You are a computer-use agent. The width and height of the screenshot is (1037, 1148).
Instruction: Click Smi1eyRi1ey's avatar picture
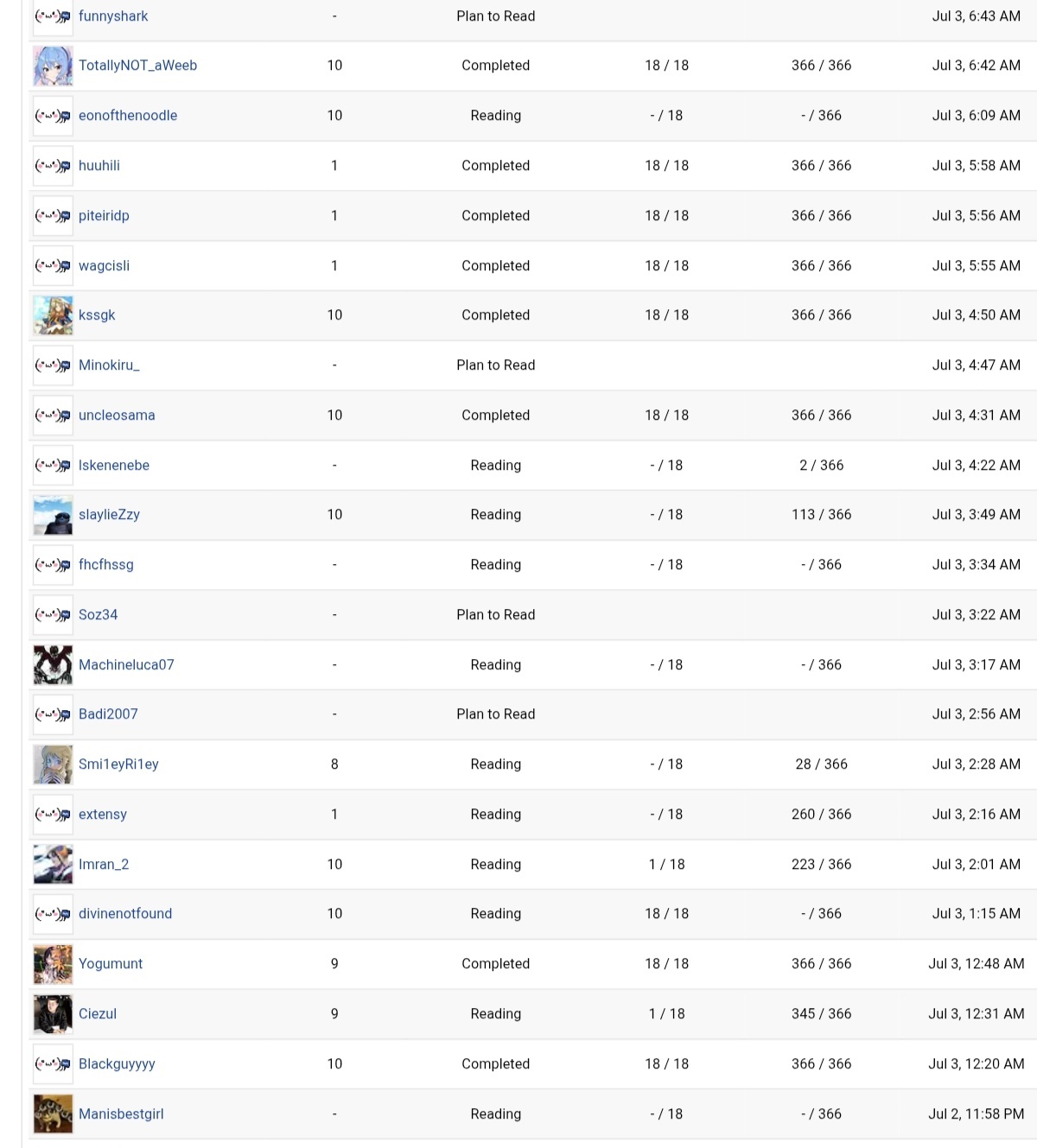[x=53, y=765]
